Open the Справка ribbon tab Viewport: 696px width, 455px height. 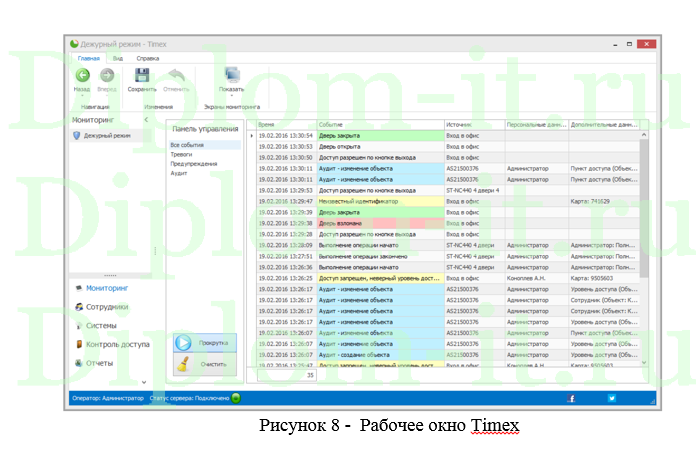pyautogui.click(x=148, y=59)
